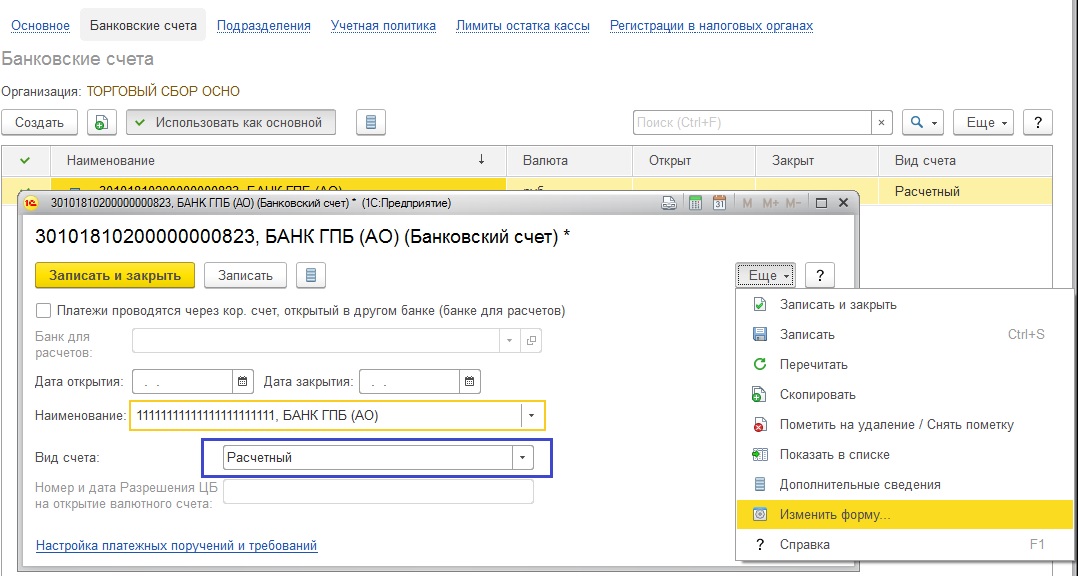Open Настройка платежных поручений и требований link
Screen dimensions: 1078x576
pyautogui.click(x=176, y=546)
